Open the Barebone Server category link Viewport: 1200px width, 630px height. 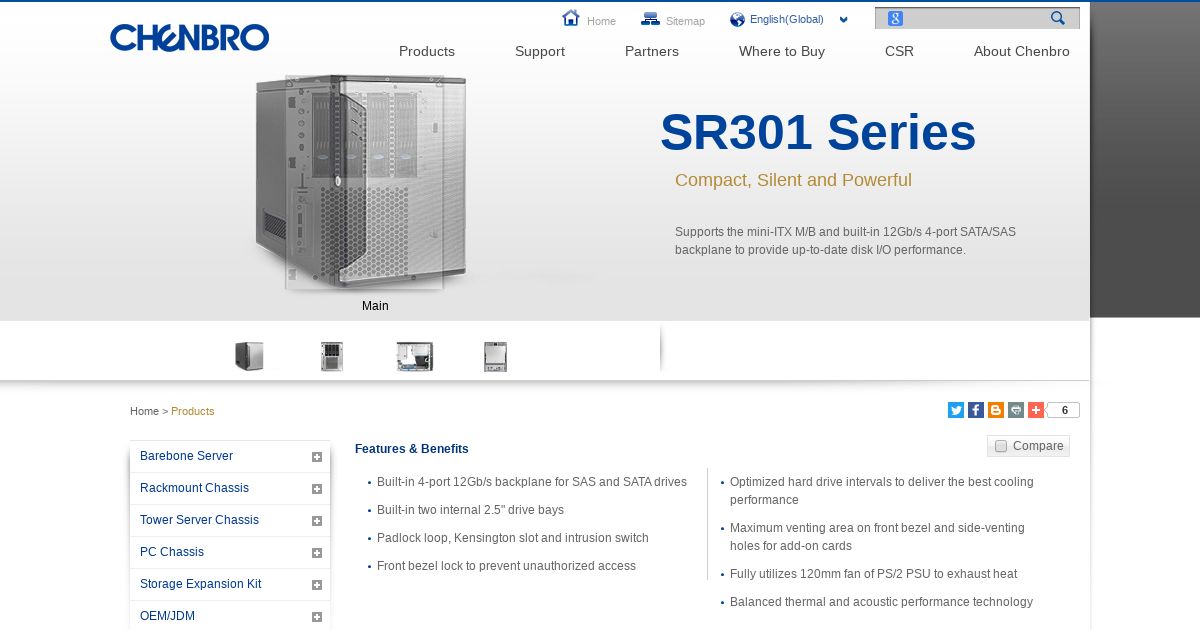(x=186, y=456)
